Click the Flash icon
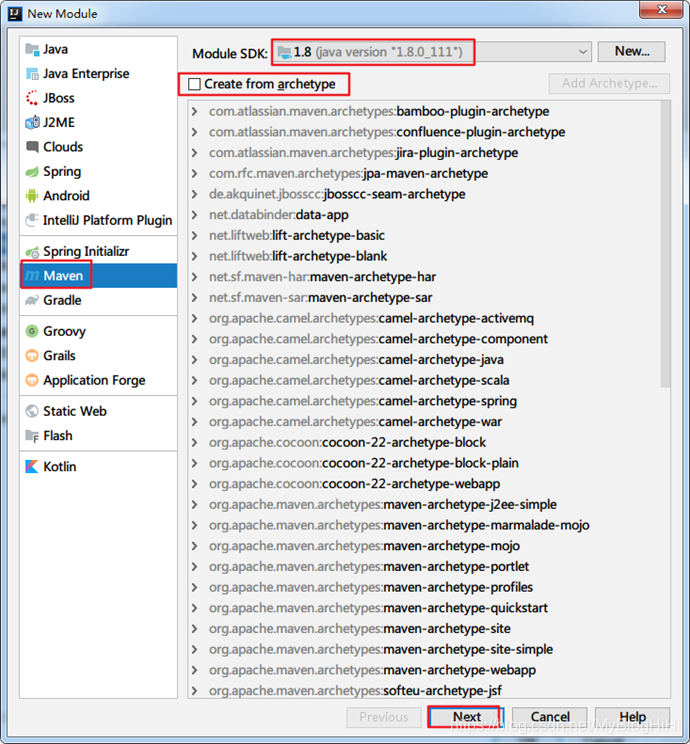Screen dimensions: 690x744 point(32,436)
